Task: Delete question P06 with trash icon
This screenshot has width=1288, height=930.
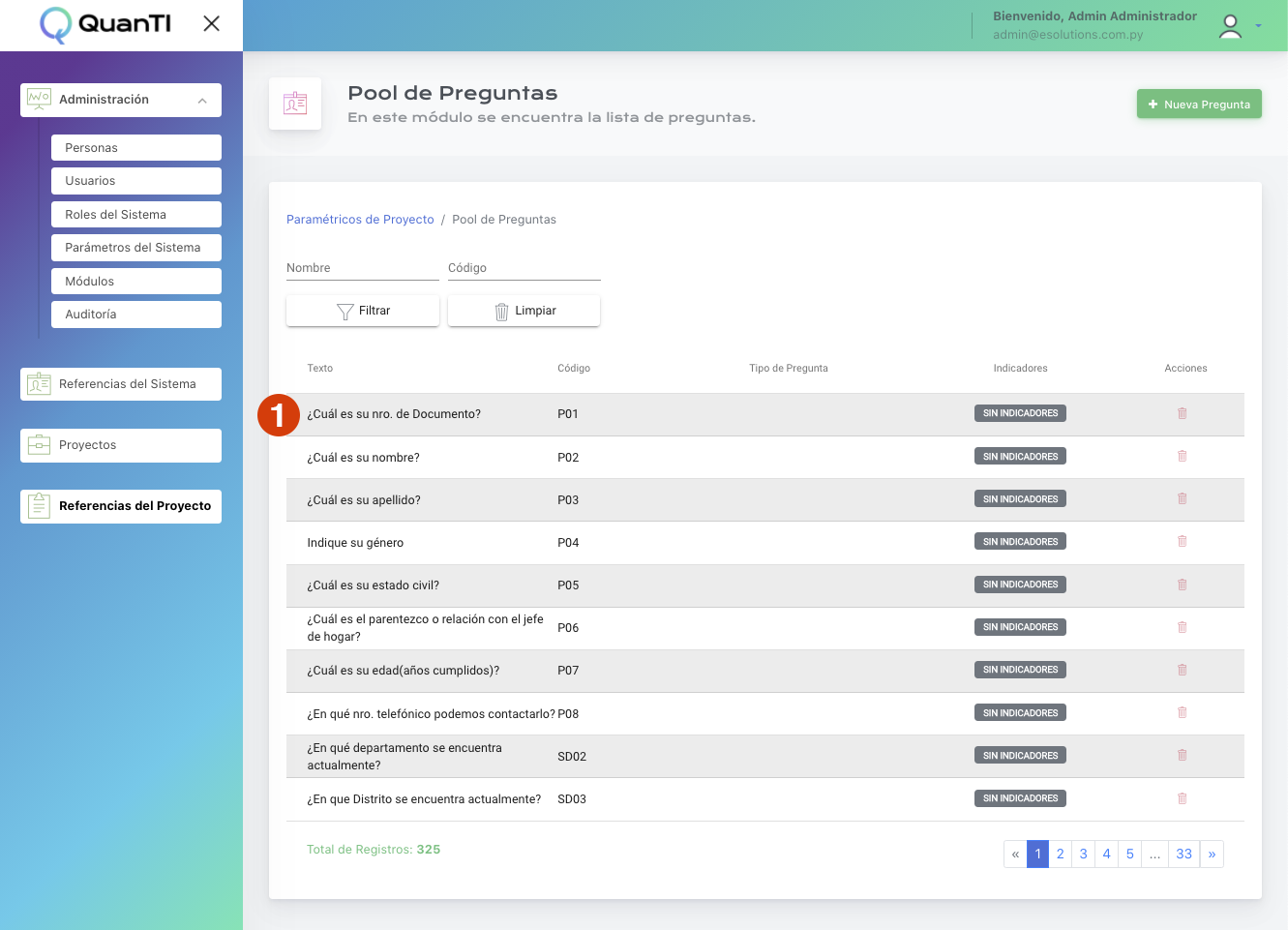Action: [1182, 627]
